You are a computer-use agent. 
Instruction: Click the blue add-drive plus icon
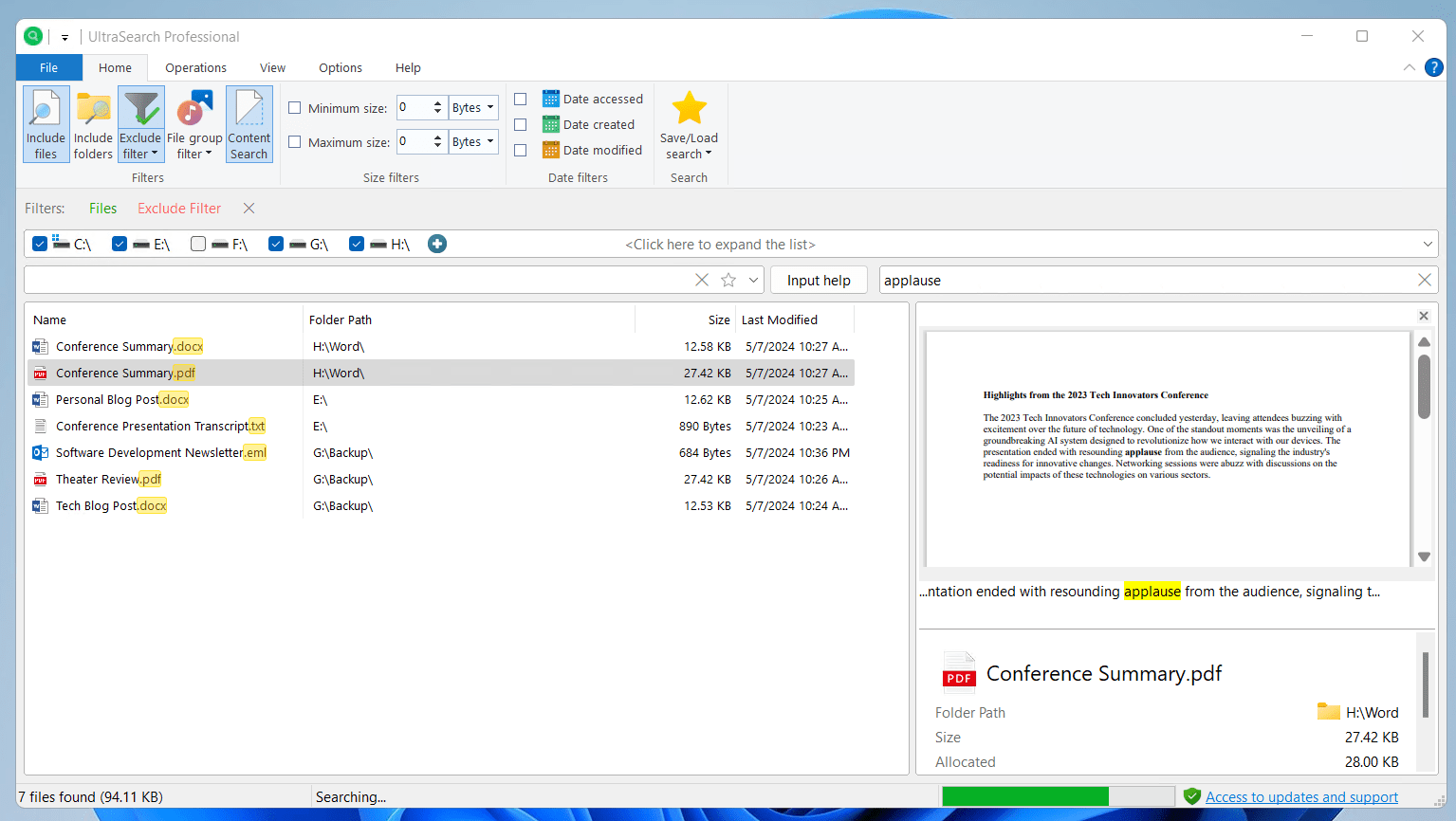[437, 244]
